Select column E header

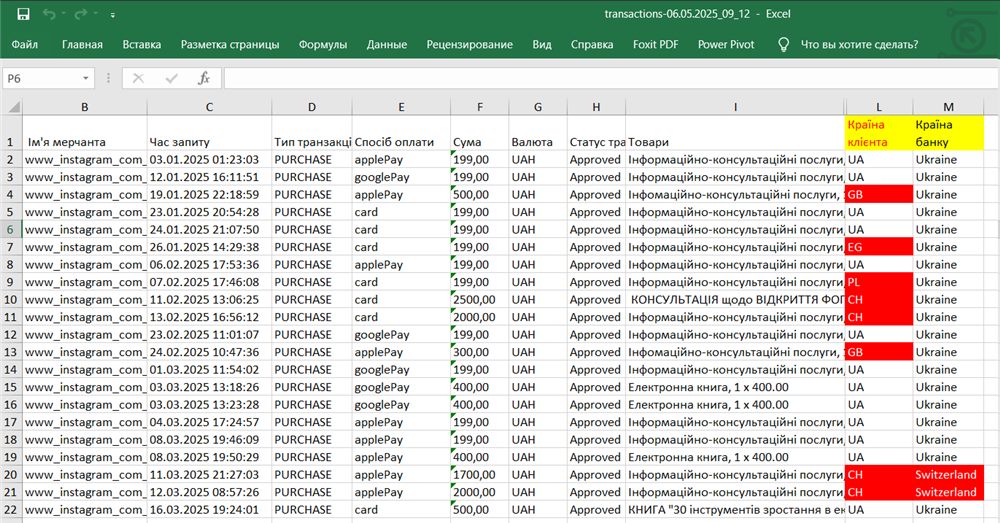401,107
